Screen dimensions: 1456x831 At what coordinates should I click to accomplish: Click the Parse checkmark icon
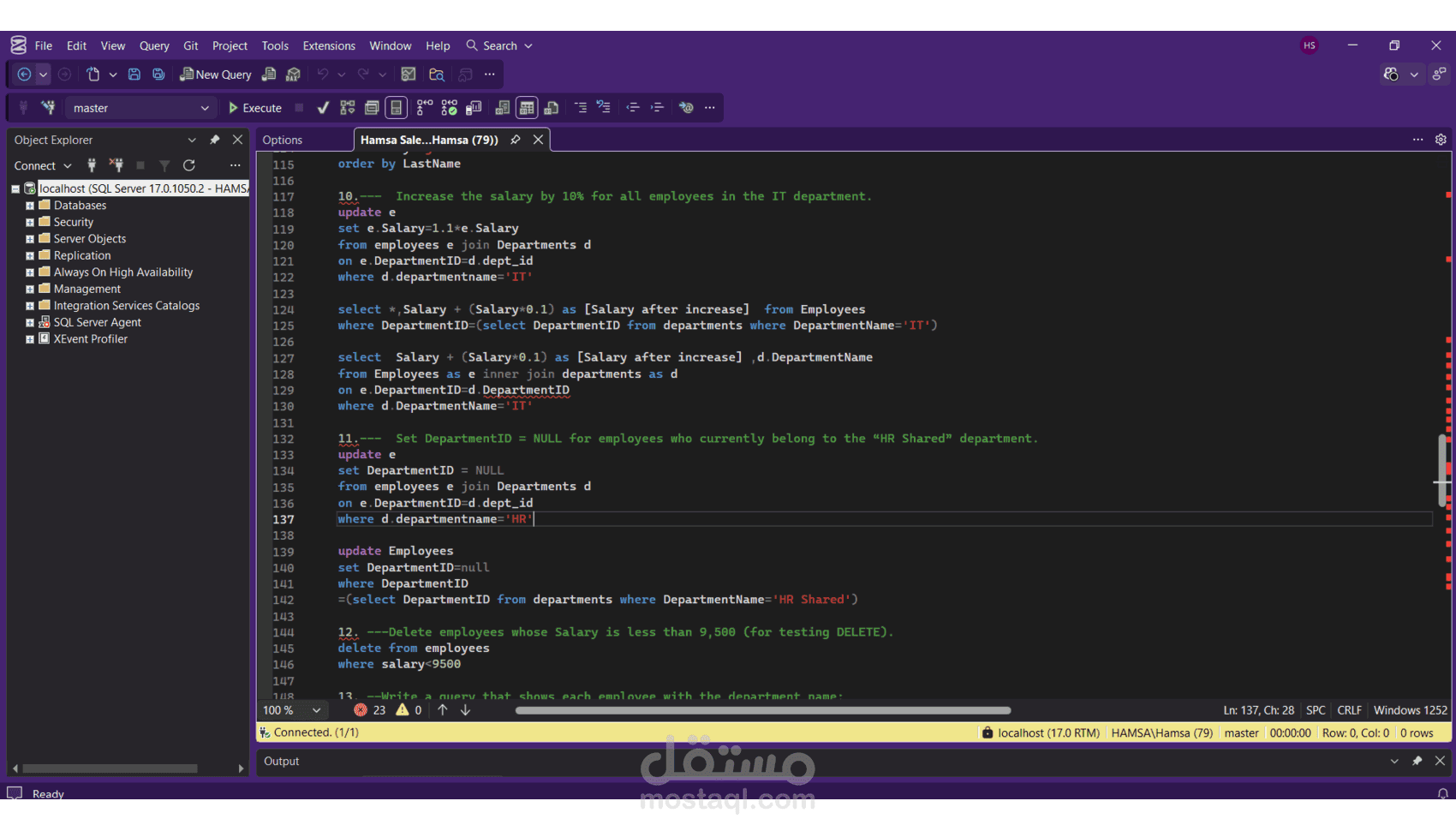(x=323, y=108)
